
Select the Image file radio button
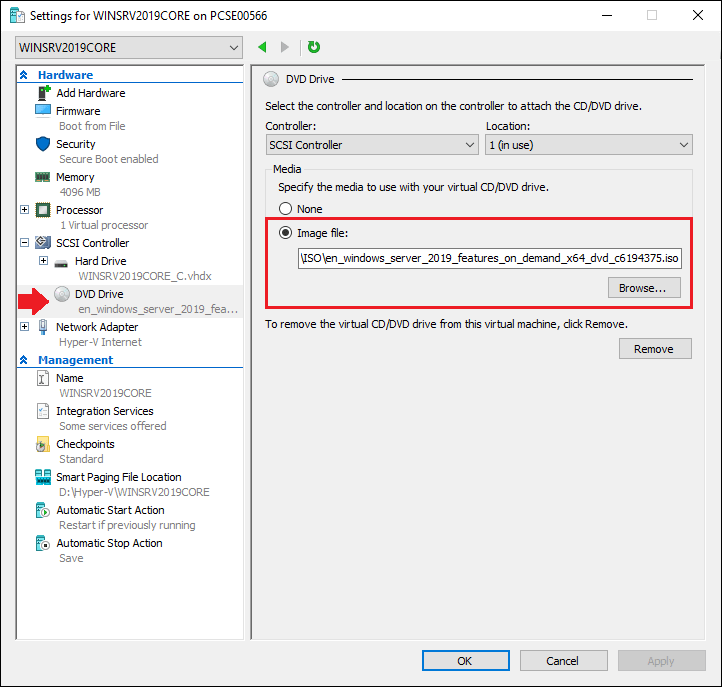pos(285,233)
